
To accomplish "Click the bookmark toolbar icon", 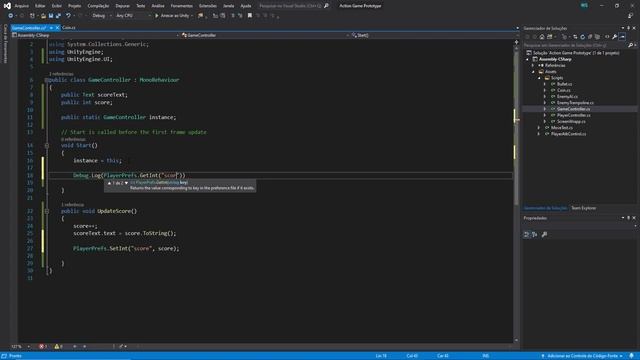I will click(250, 16).
